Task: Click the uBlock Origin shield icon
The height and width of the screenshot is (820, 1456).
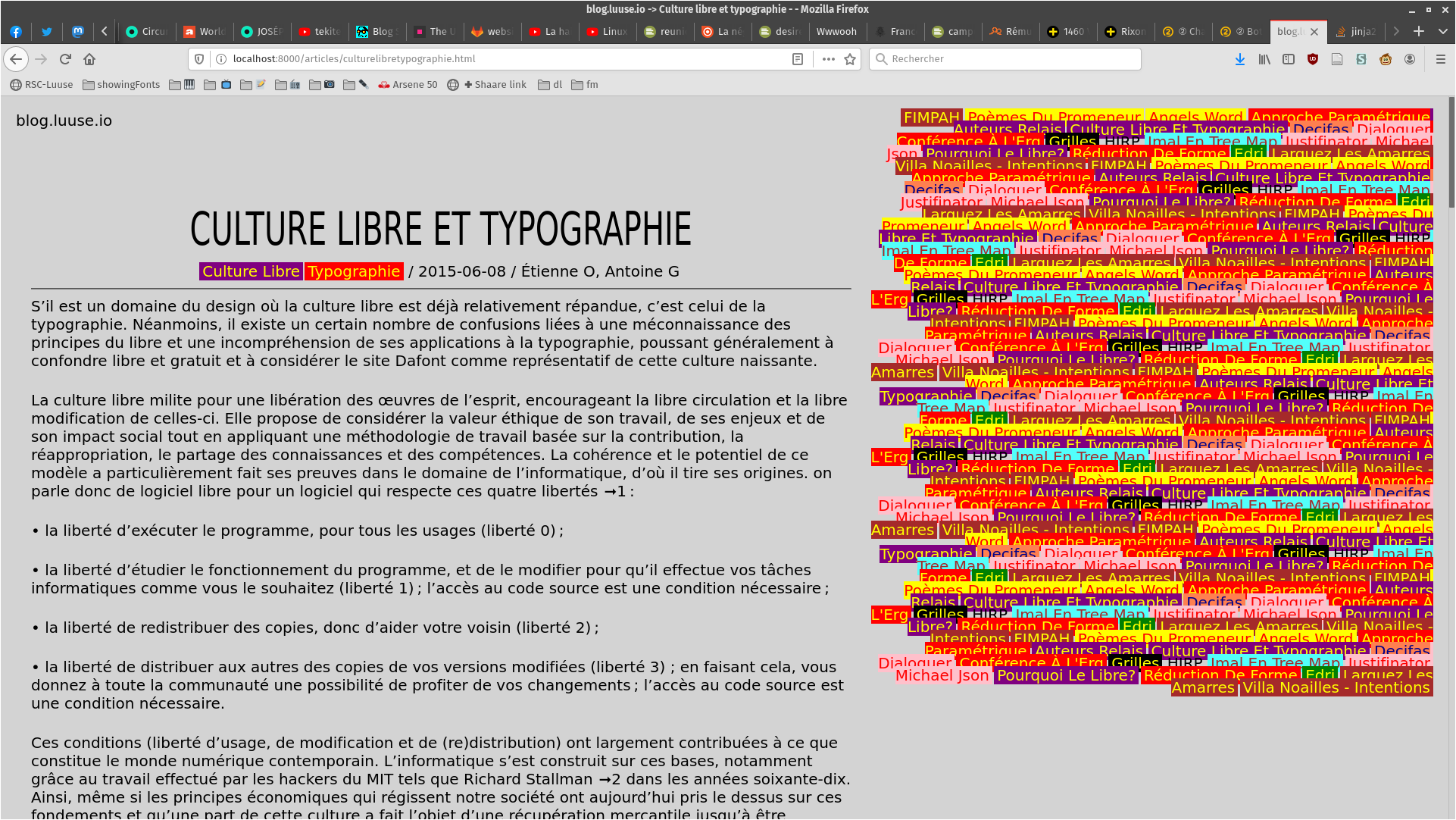Action: 1313,59
